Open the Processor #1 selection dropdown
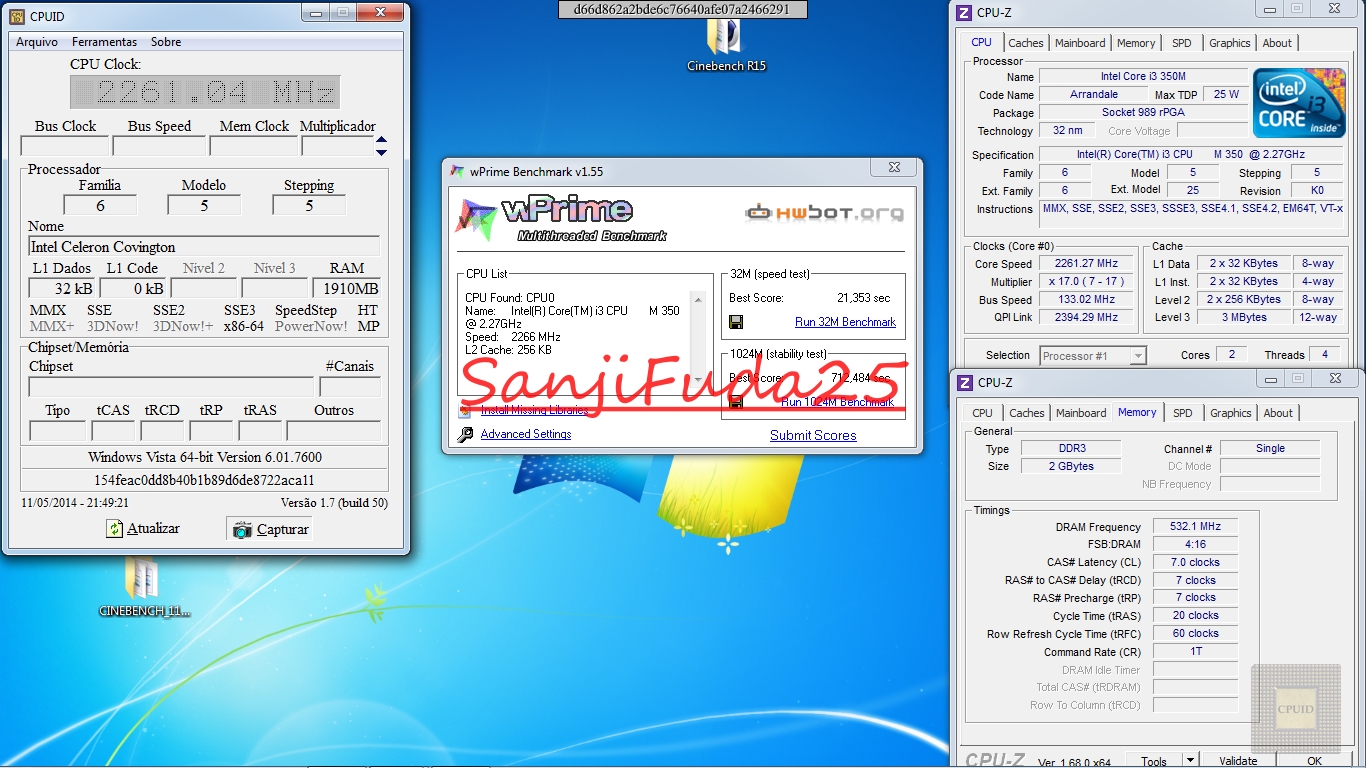1366x768 pixels. 1138,356
